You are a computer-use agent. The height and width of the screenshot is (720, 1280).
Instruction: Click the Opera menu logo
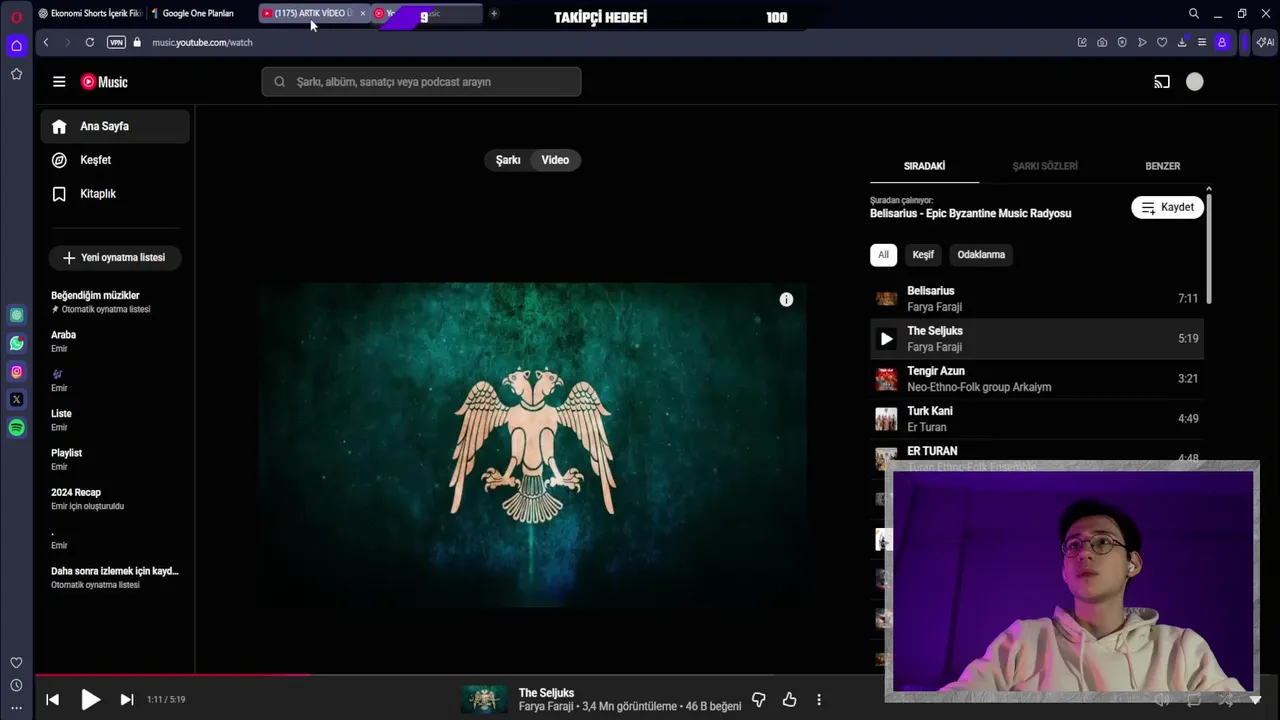(x=16, y=17)
